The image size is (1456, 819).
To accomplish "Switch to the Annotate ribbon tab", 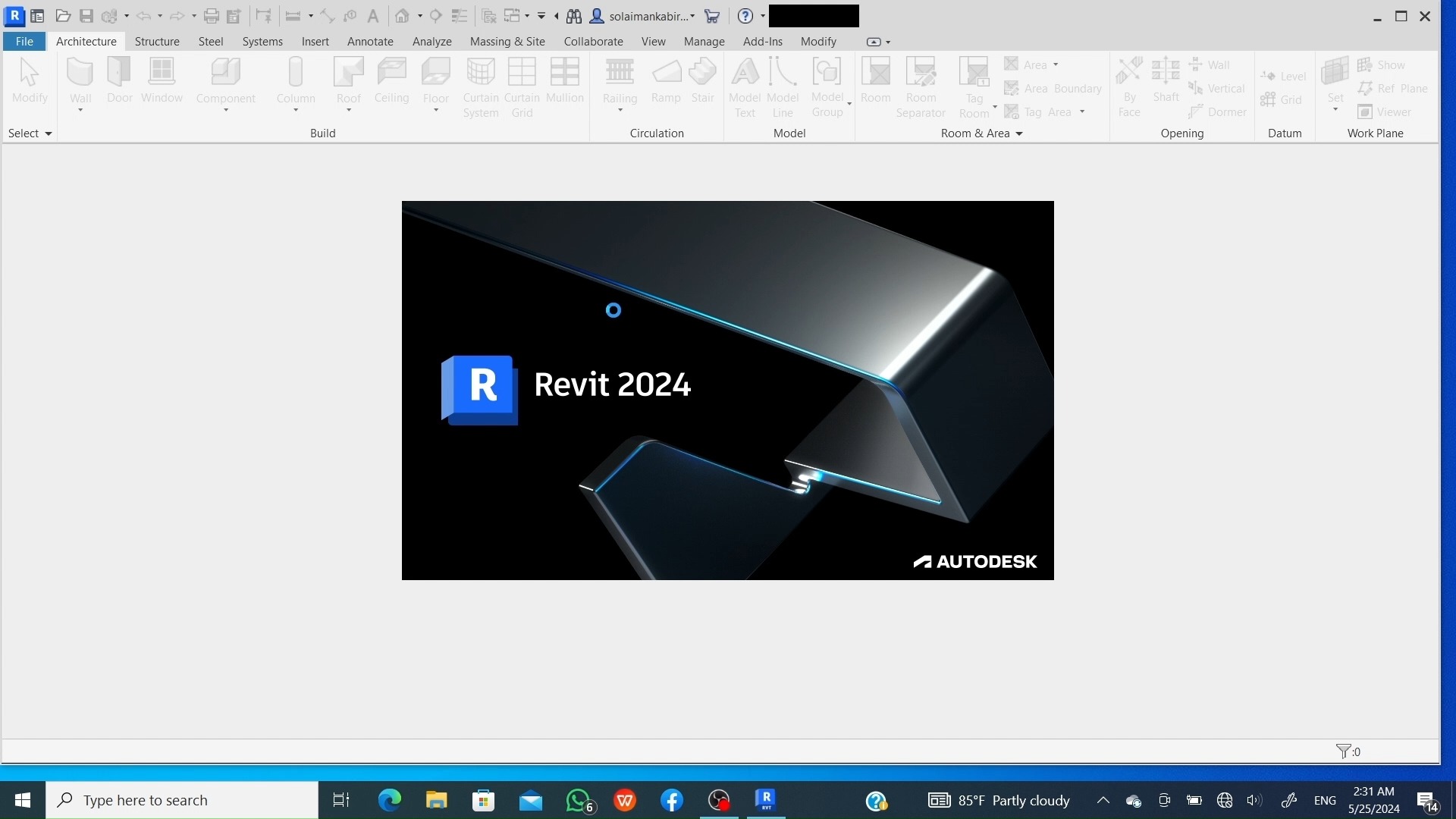I will pos(370,42).
